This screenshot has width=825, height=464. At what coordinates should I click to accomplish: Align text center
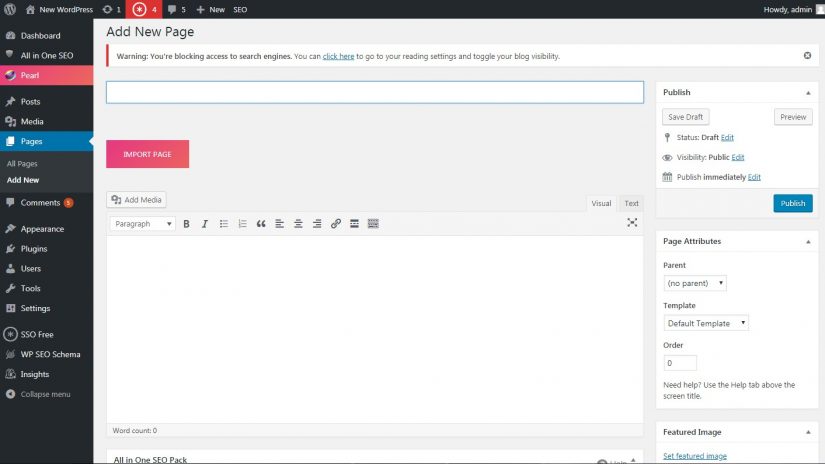point(298,224)
